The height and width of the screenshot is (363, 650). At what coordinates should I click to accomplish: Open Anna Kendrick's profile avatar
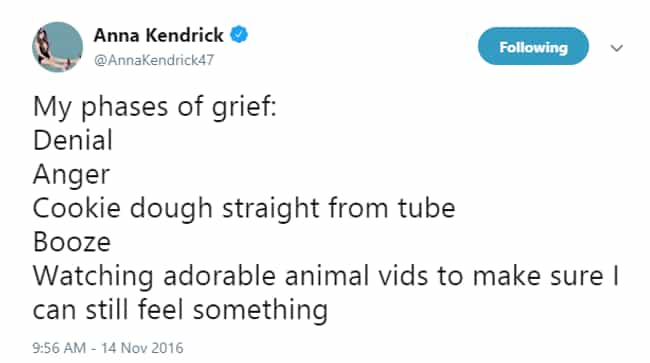58,47
